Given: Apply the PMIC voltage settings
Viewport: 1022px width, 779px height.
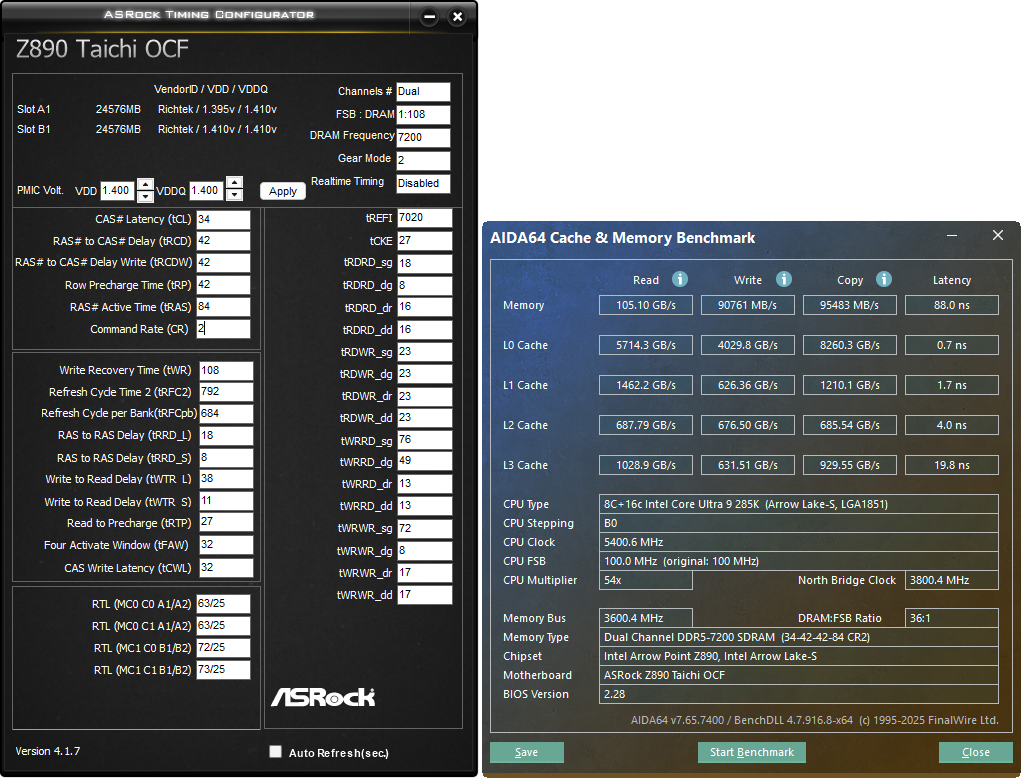Looking at the screenshot, I should 283,191.
